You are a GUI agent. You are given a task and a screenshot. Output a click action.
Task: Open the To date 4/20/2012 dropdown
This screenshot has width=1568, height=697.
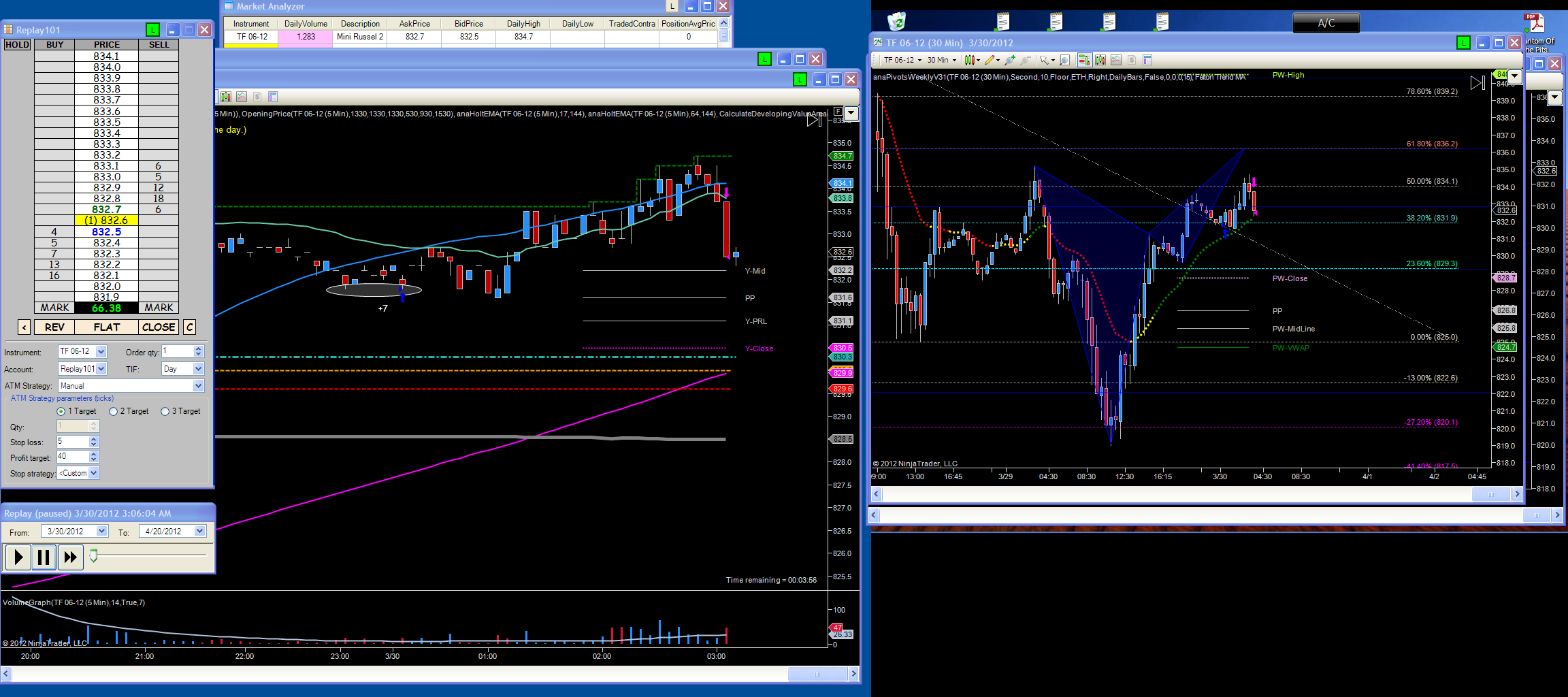point(200,532)
